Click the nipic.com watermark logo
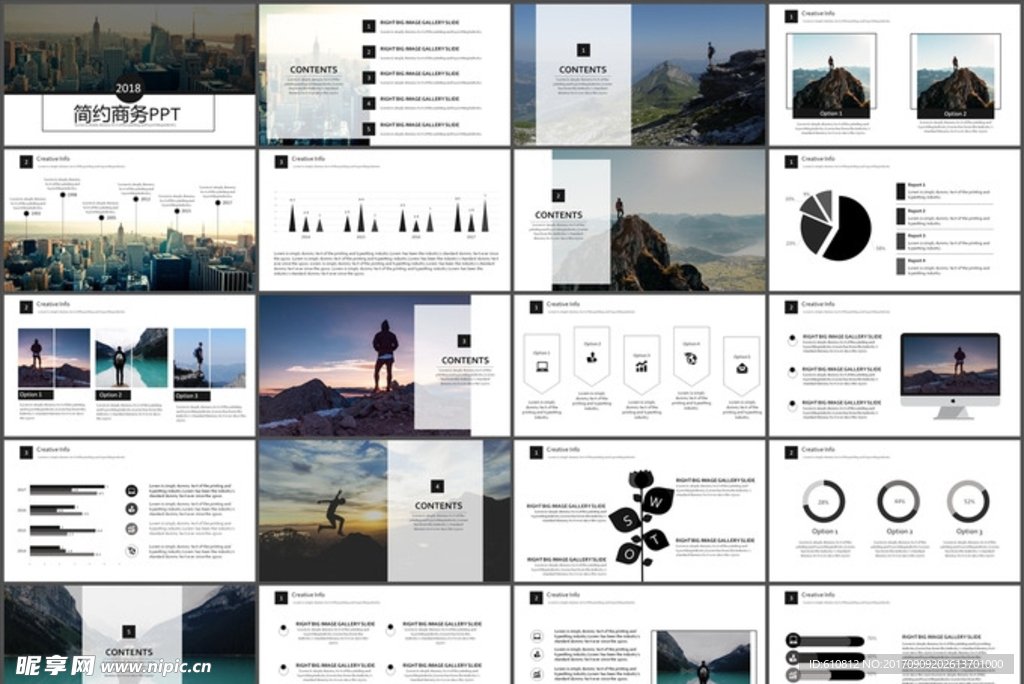Image resolution: width=1024 pixels, height=684 pixels. pyautogui.click(x=108, y=666)
